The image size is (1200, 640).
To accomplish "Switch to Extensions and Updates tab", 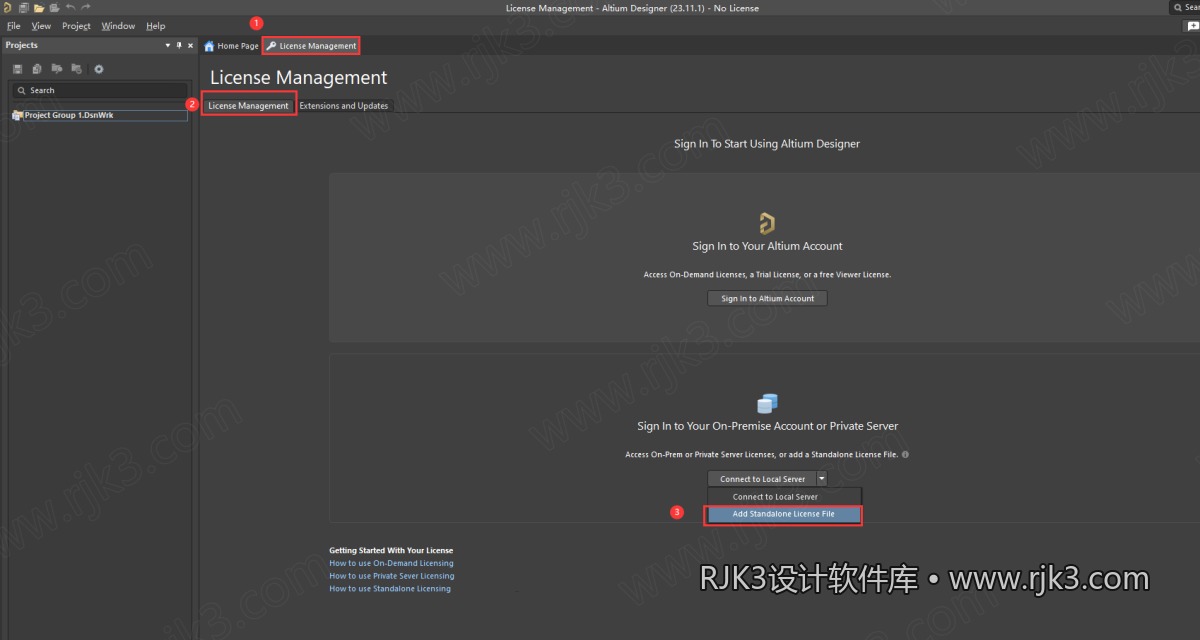I will click(344, 105).
